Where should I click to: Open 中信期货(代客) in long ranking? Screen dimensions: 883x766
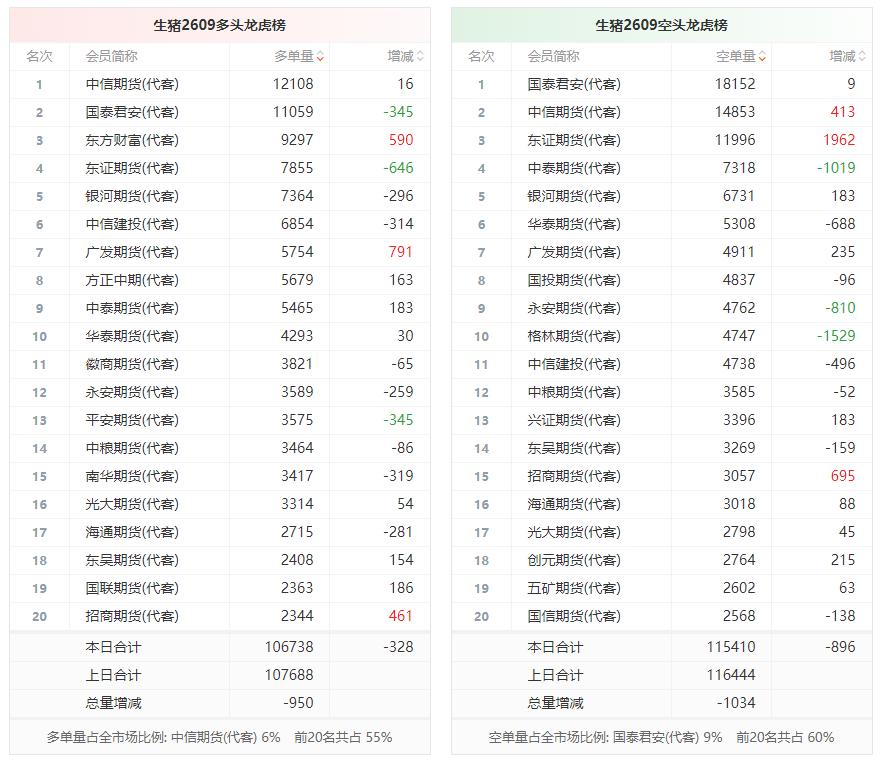tap(132, 84)
